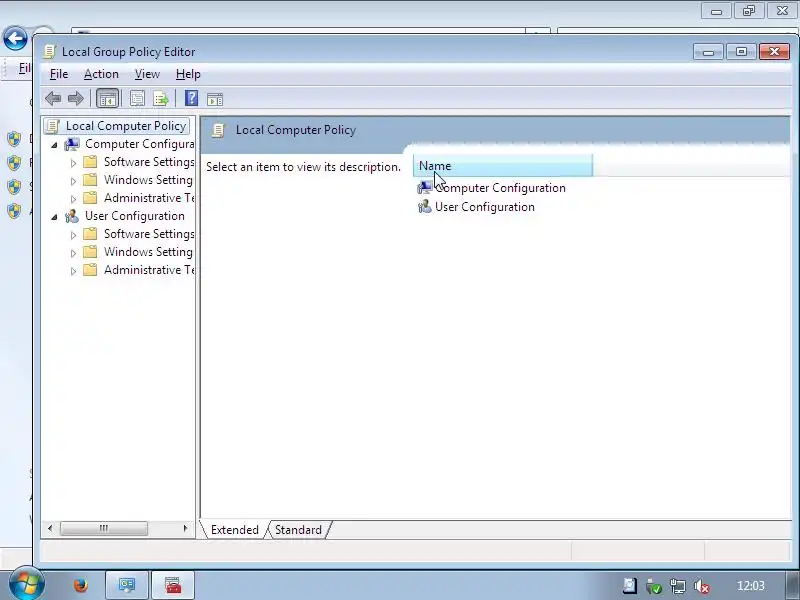Viewport: 800px width, 600px height.
Task: Maximize the Local Group Policy Editor window
Action: pos(741,52)
